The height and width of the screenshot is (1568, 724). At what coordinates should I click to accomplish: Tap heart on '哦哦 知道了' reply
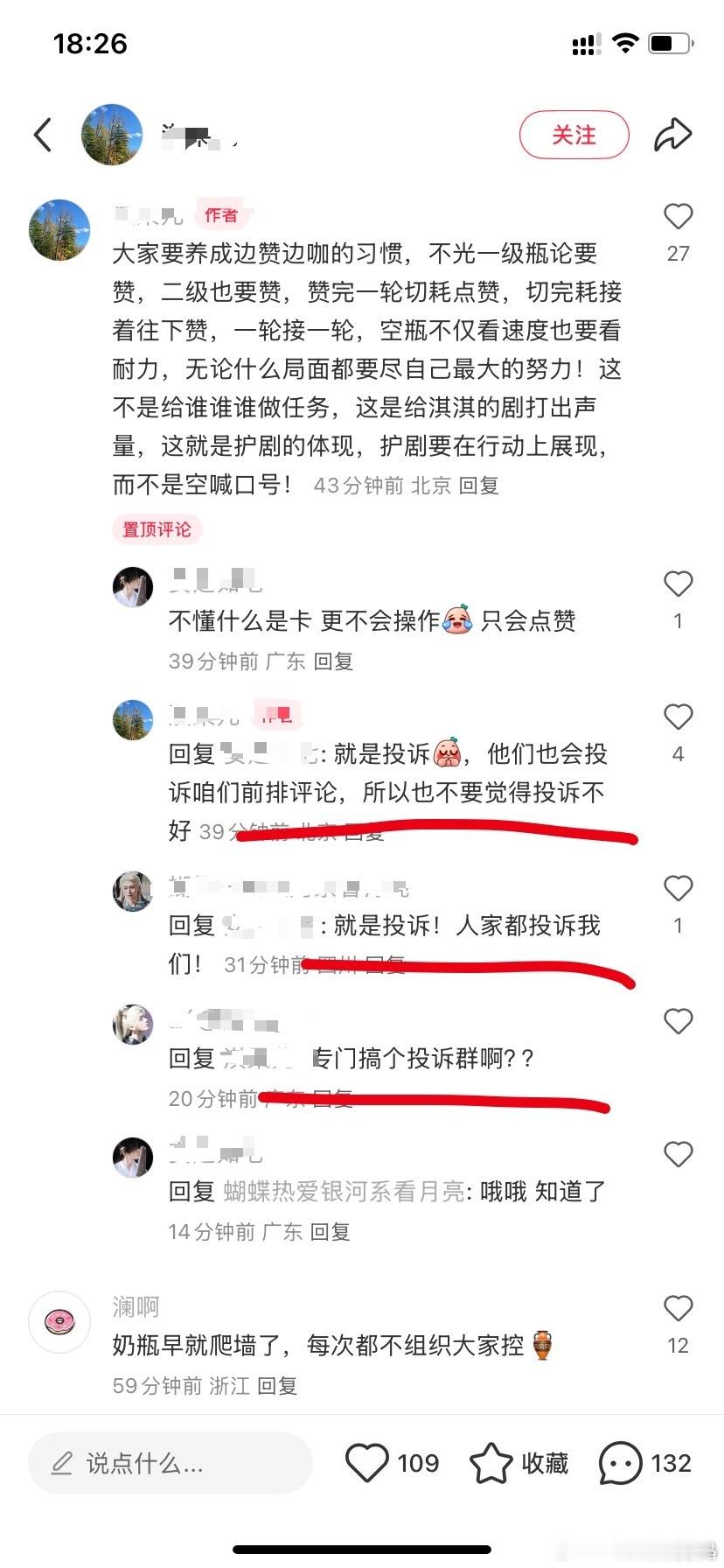678,1154
